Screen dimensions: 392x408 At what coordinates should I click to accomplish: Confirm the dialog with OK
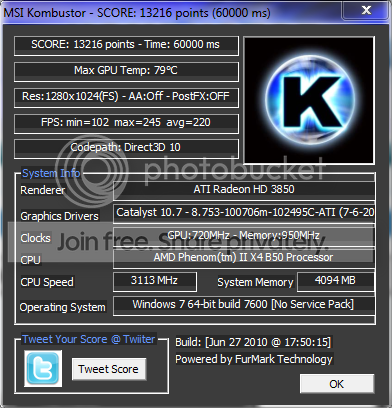pos(337,384)
